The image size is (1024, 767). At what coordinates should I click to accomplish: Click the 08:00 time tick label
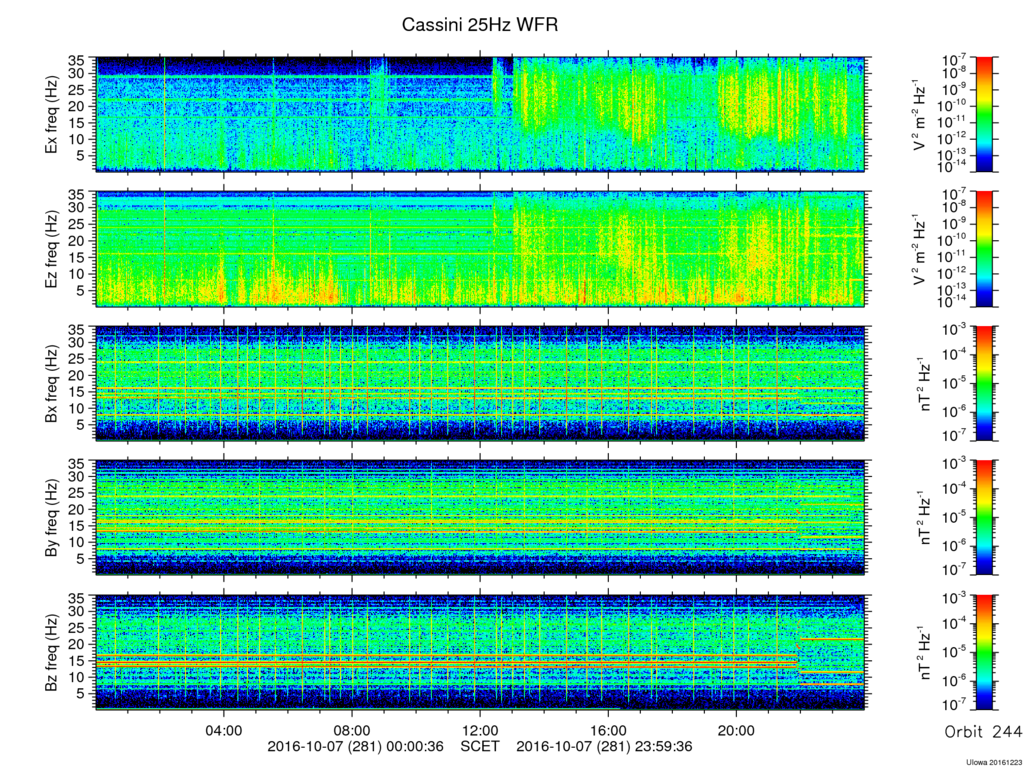(x=352, y=730)
